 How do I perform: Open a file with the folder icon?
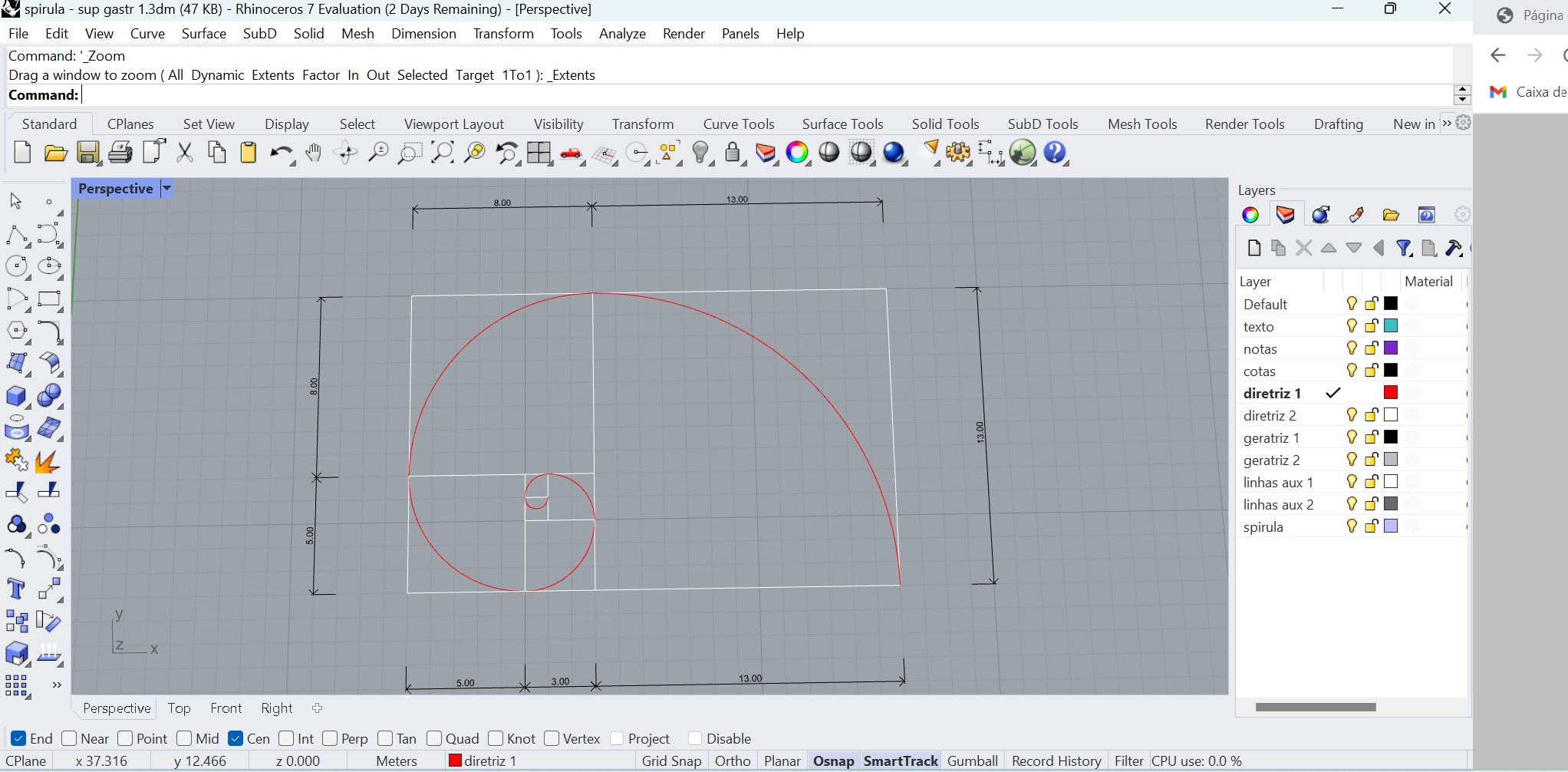click(x=55, y=153)
